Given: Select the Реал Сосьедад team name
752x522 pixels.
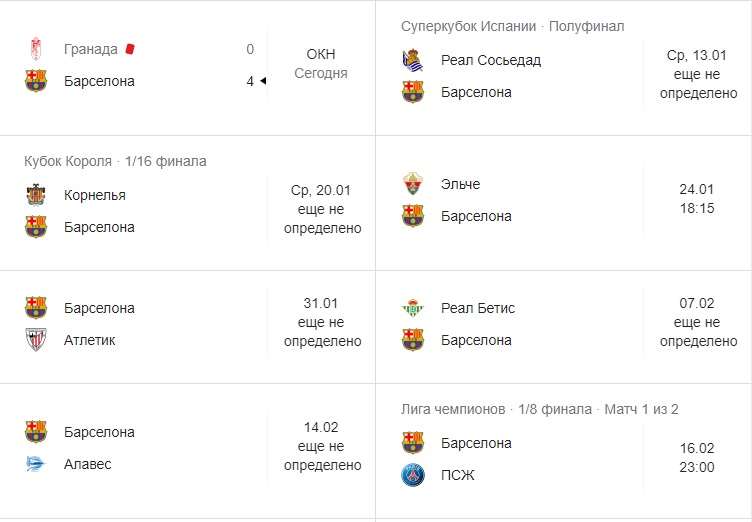Looking at the screenshot, I should click(490, 60).
